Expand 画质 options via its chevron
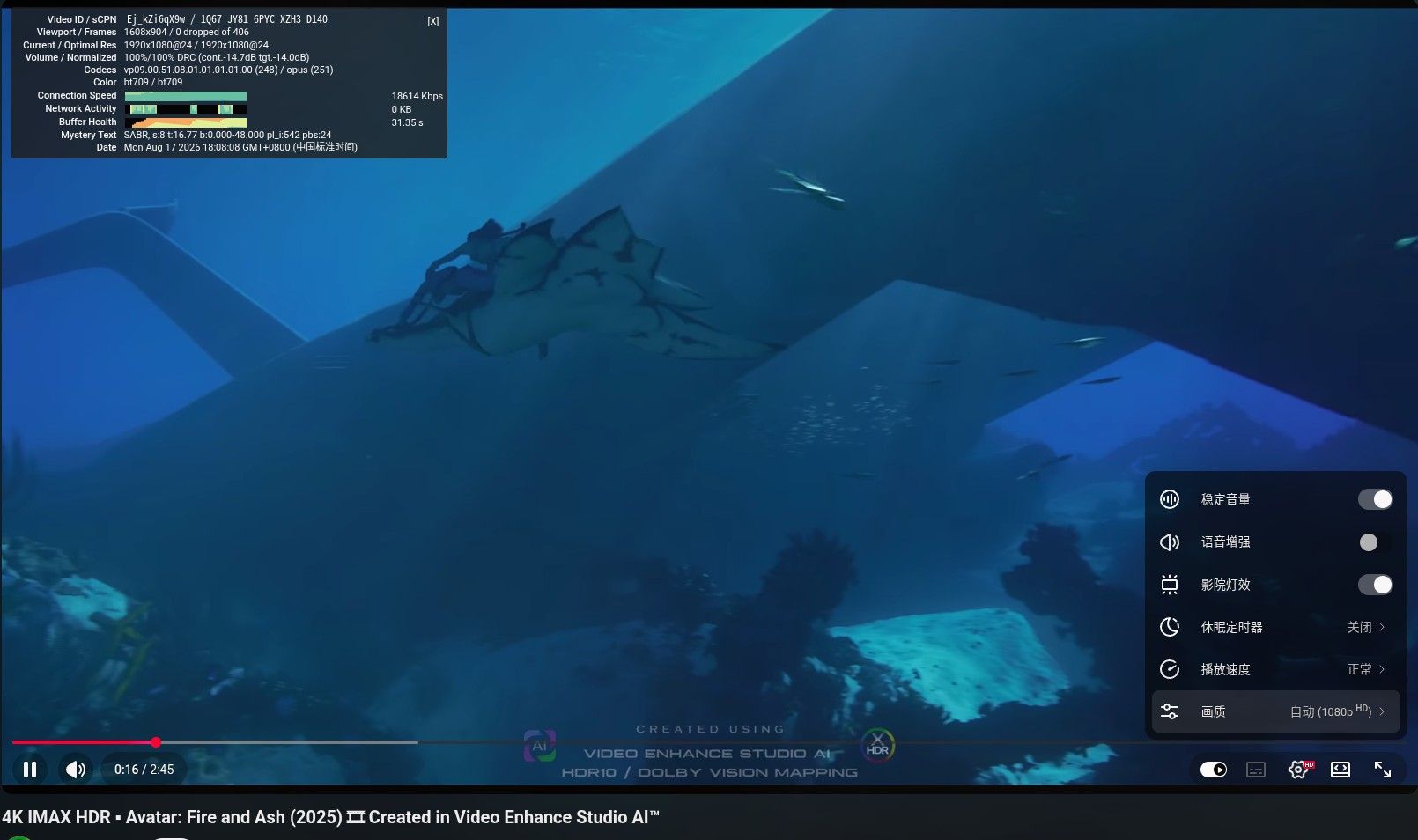The image size is (1418, 840). coord(1382,711)
